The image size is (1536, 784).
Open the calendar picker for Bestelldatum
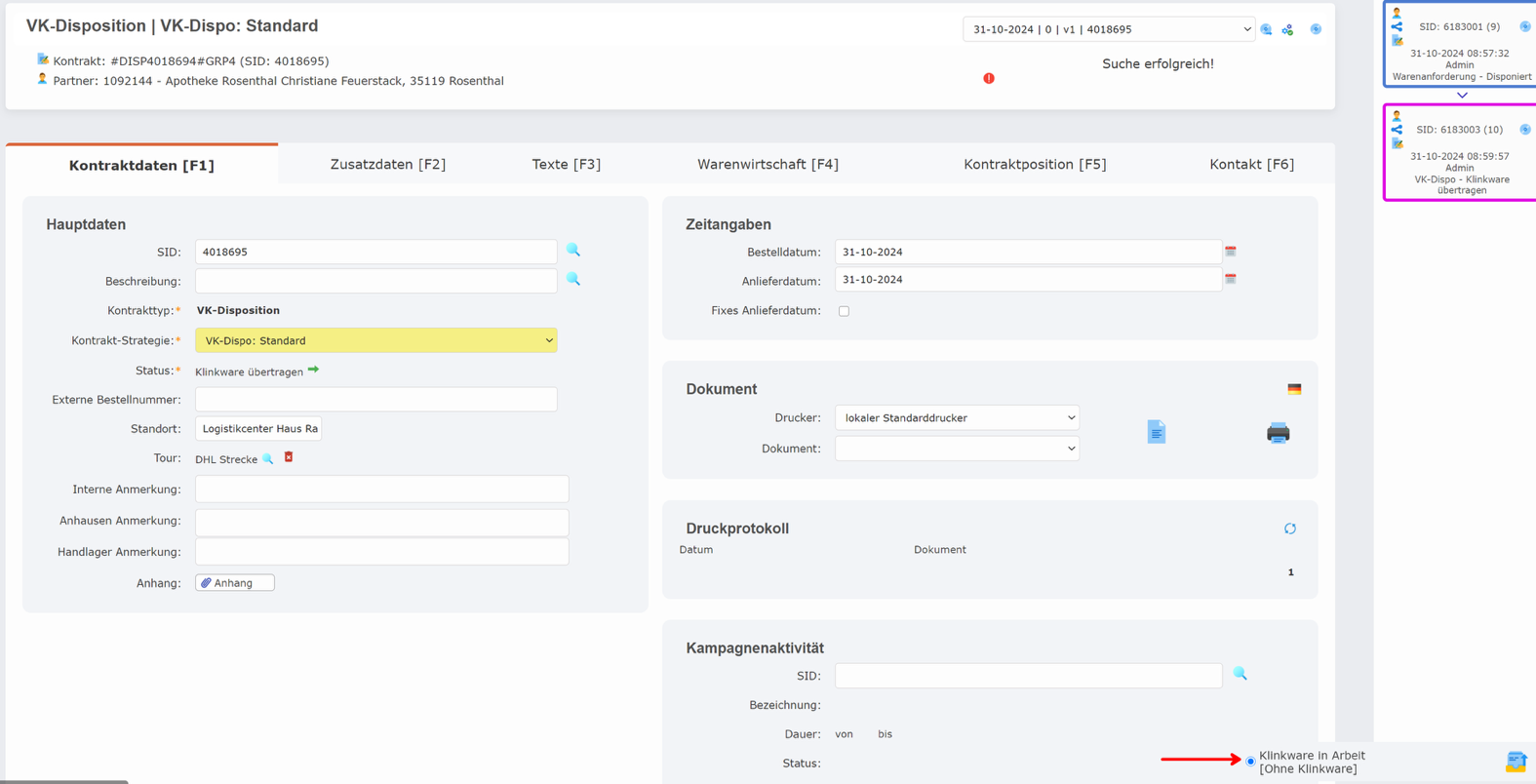(x=1231, y=252)
